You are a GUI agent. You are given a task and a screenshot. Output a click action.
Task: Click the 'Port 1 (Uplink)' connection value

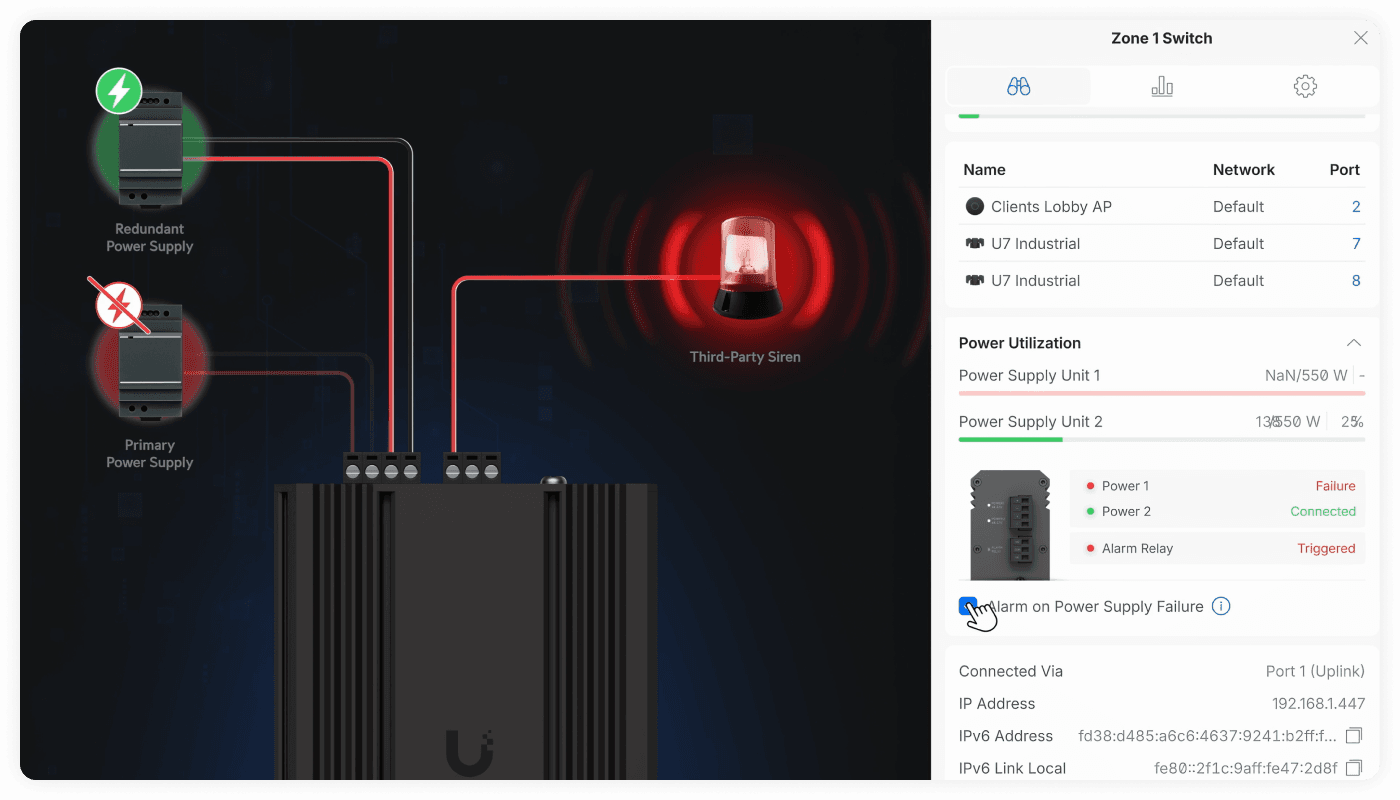tap(1315, 672)
